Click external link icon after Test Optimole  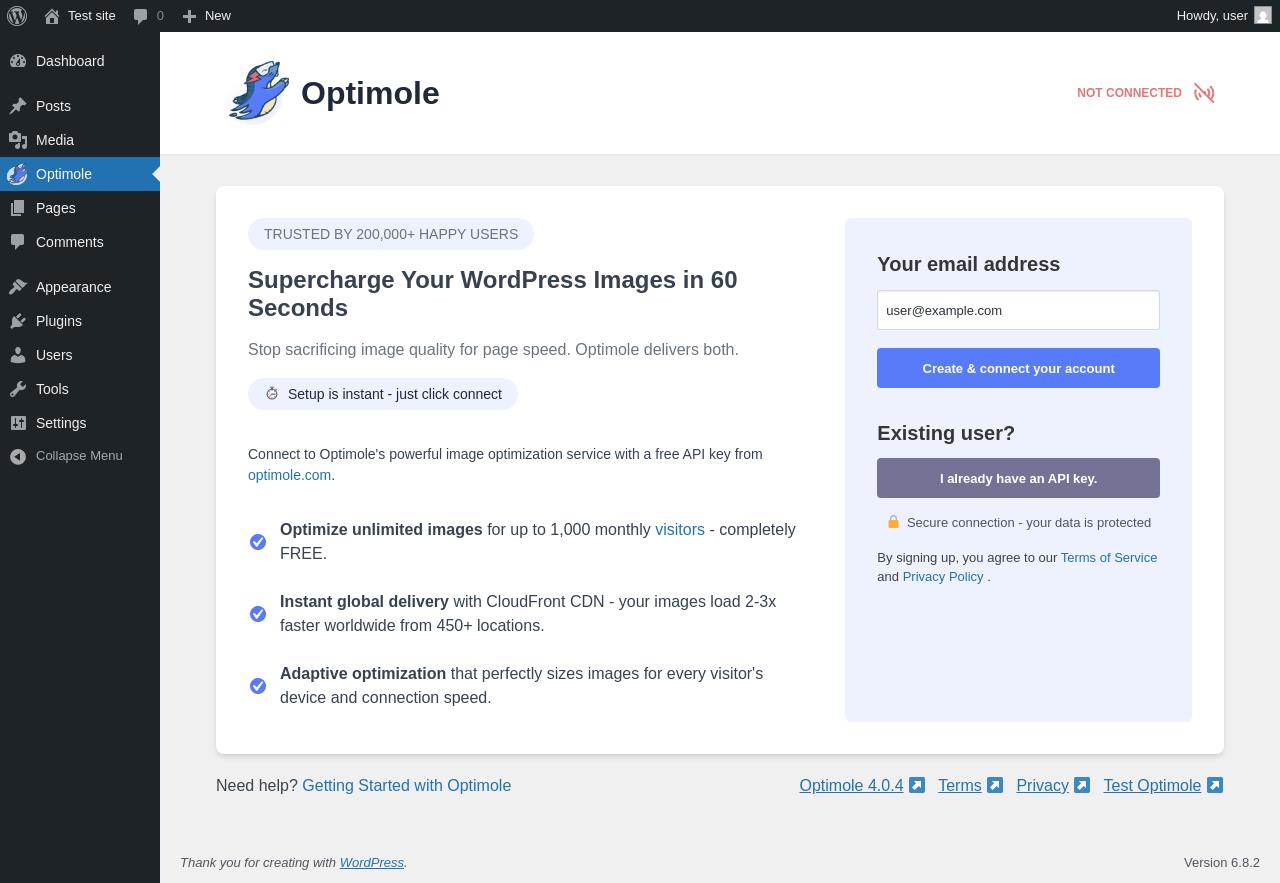[x=1215, y=785]
